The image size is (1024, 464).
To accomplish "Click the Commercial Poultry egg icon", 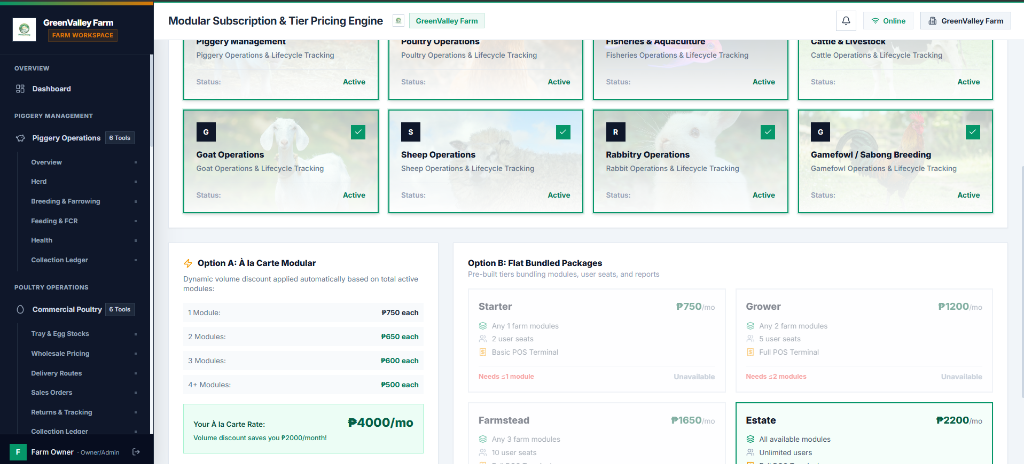I will point(20,309).
